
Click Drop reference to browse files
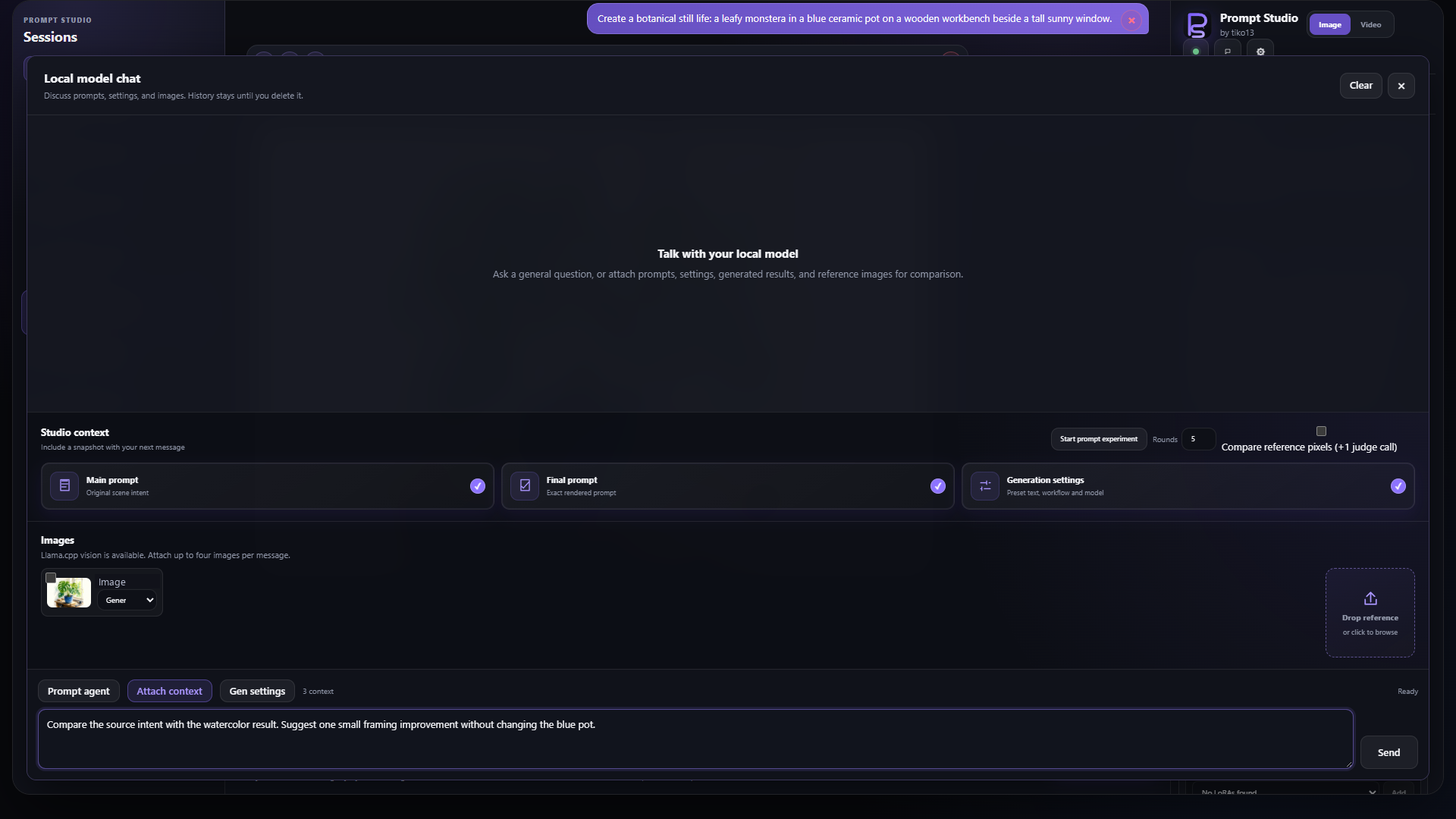(x=1370, y=613)
